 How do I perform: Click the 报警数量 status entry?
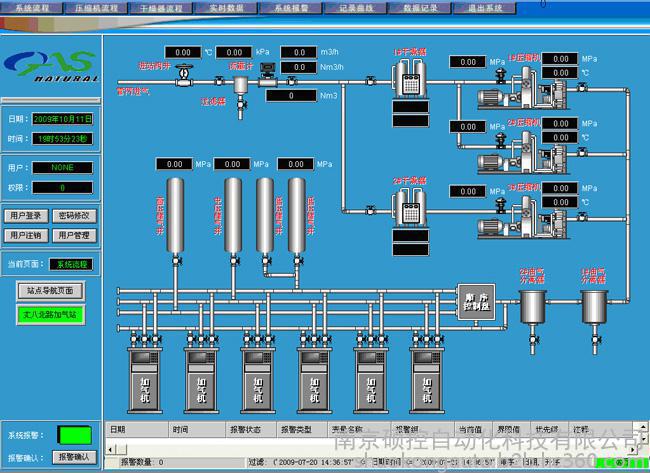pos(141,462)
